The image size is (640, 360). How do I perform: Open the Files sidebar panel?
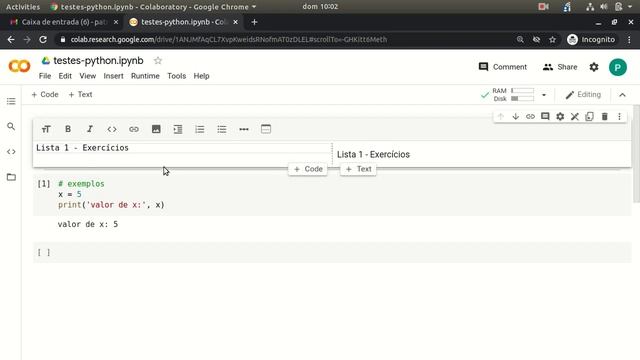tap(11, 177)
